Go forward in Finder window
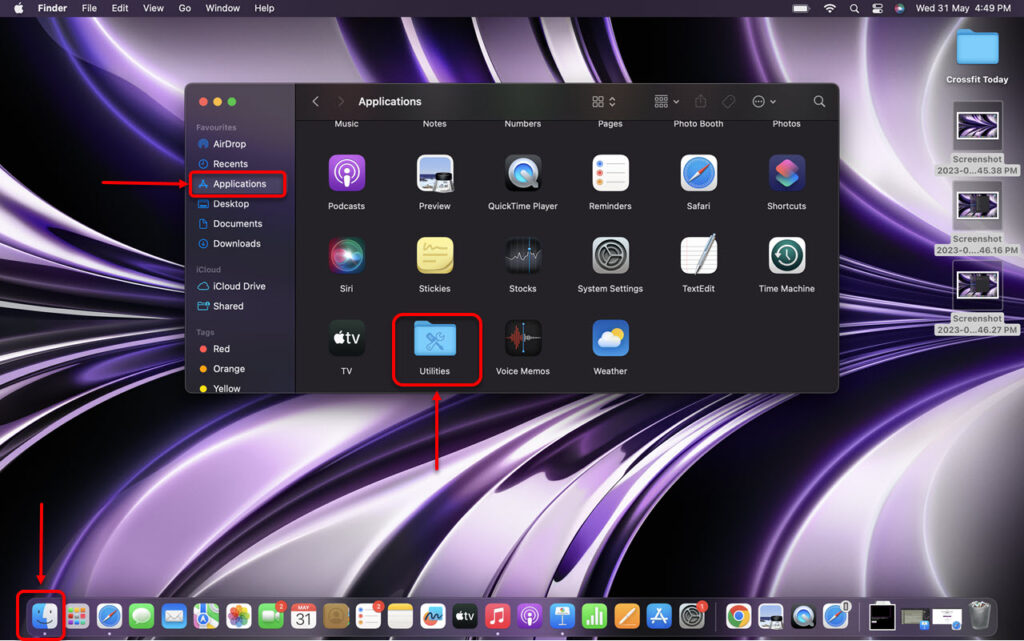1024x641 pixels. point(340,101)
